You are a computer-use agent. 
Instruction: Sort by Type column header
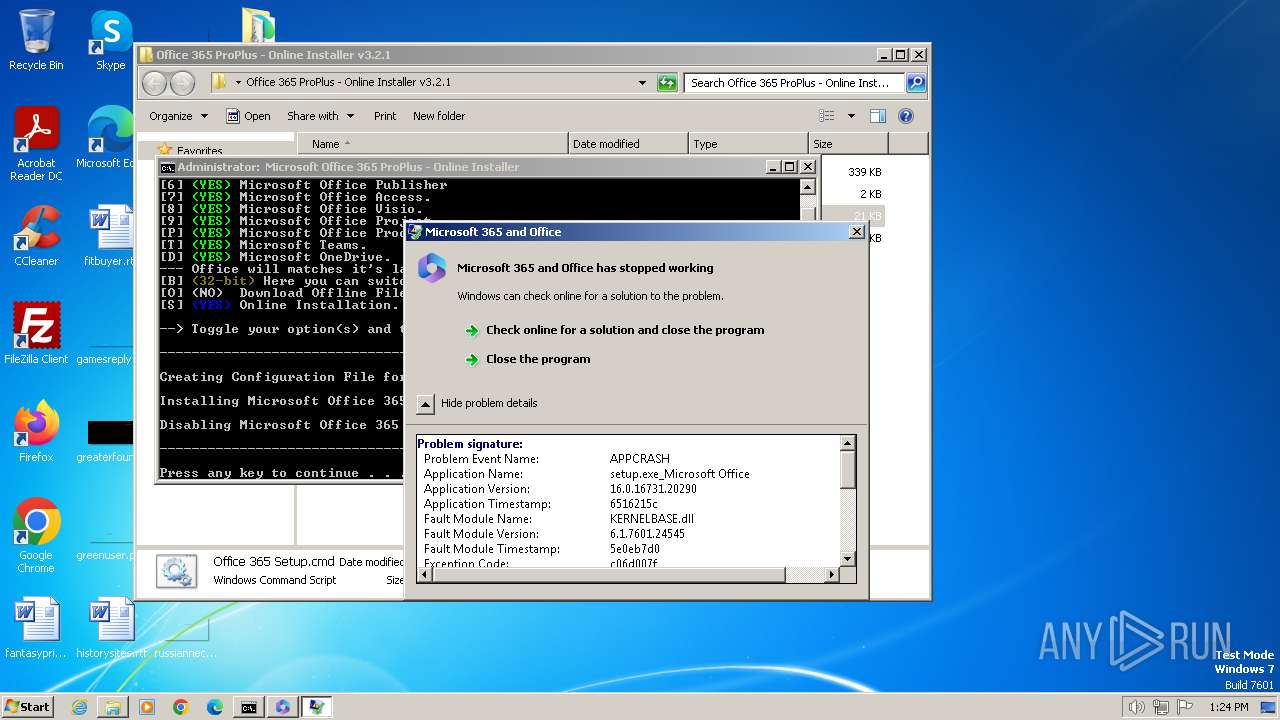point(748,144)
